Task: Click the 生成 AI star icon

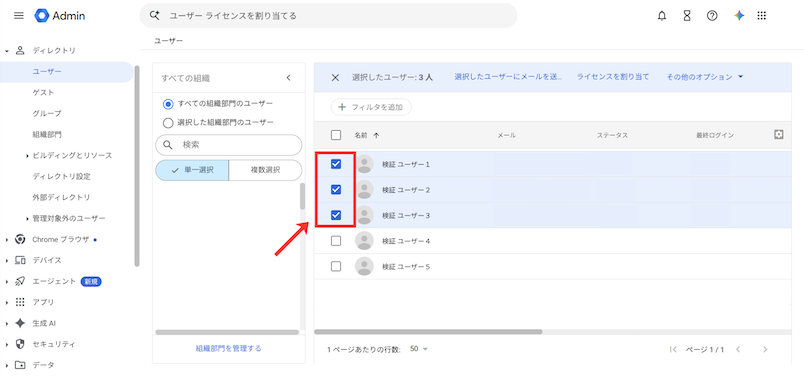Action: click(20, 323)
